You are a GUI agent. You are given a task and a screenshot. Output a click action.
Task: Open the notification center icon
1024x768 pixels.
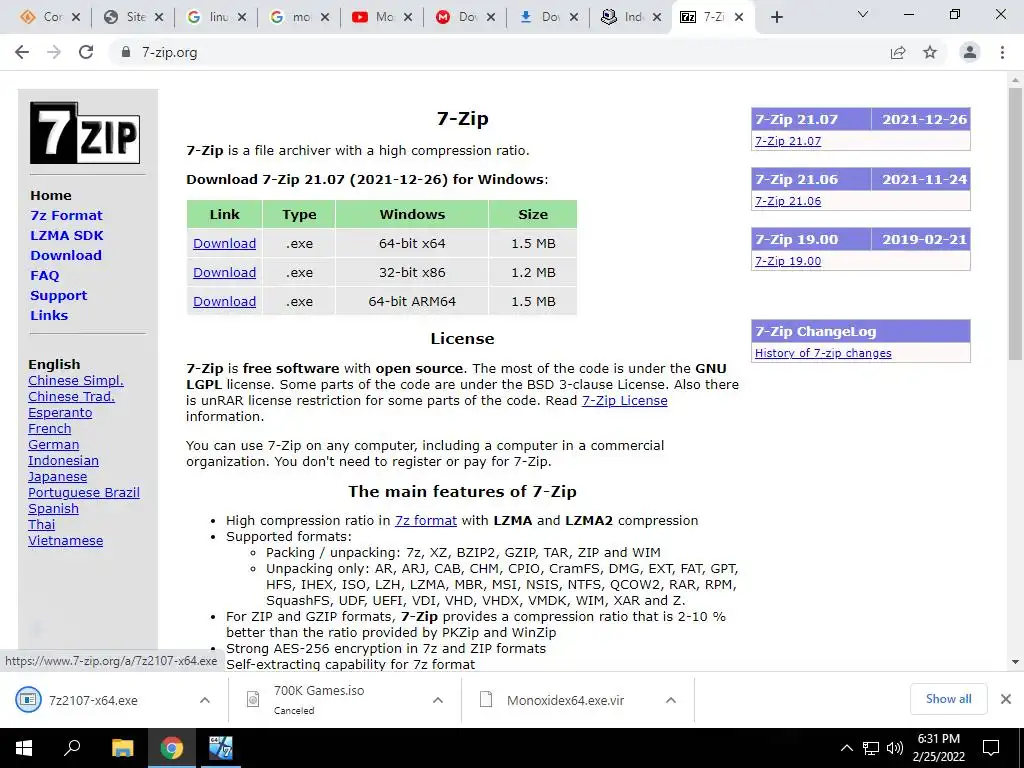pyautogui.click(x=991, y=748)
